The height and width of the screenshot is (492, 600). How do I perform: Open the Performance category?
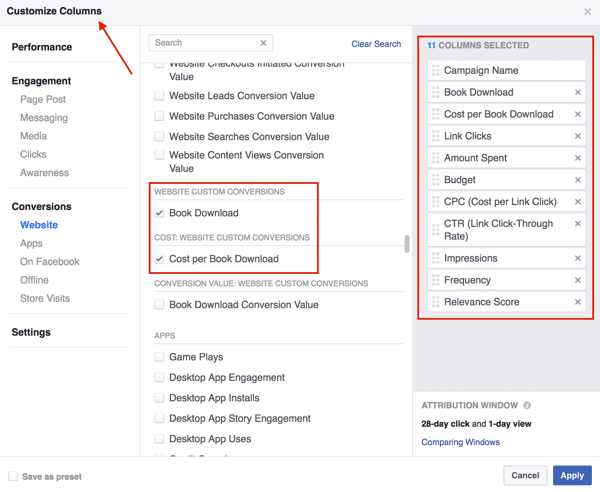coord(42,47)
